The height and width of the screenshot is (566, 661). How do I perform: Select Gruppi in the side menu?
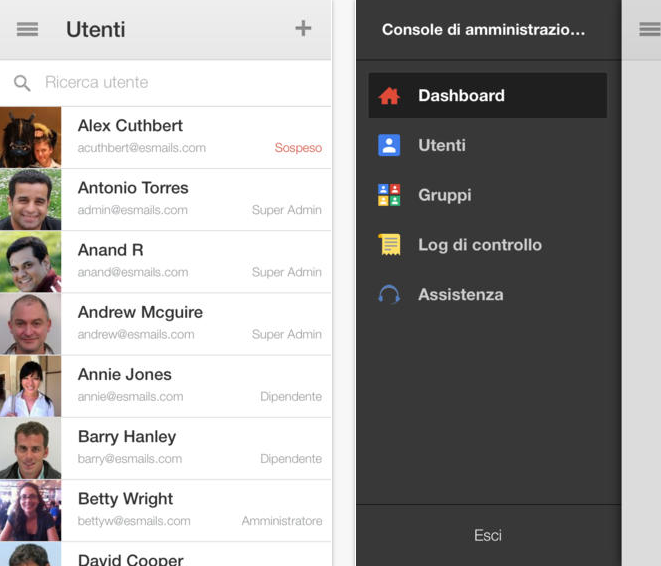488,195
